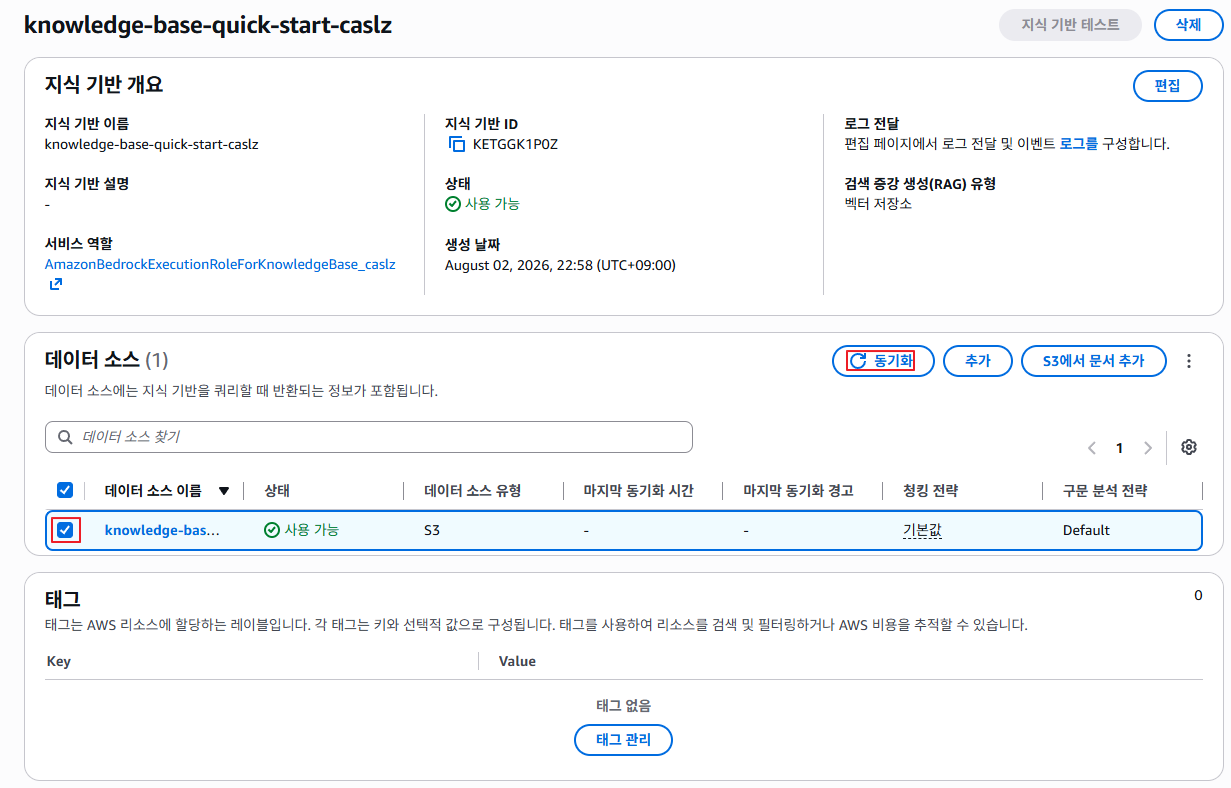
Task: Click the 태그 관리 button
Action: click(x=623, y=740)
